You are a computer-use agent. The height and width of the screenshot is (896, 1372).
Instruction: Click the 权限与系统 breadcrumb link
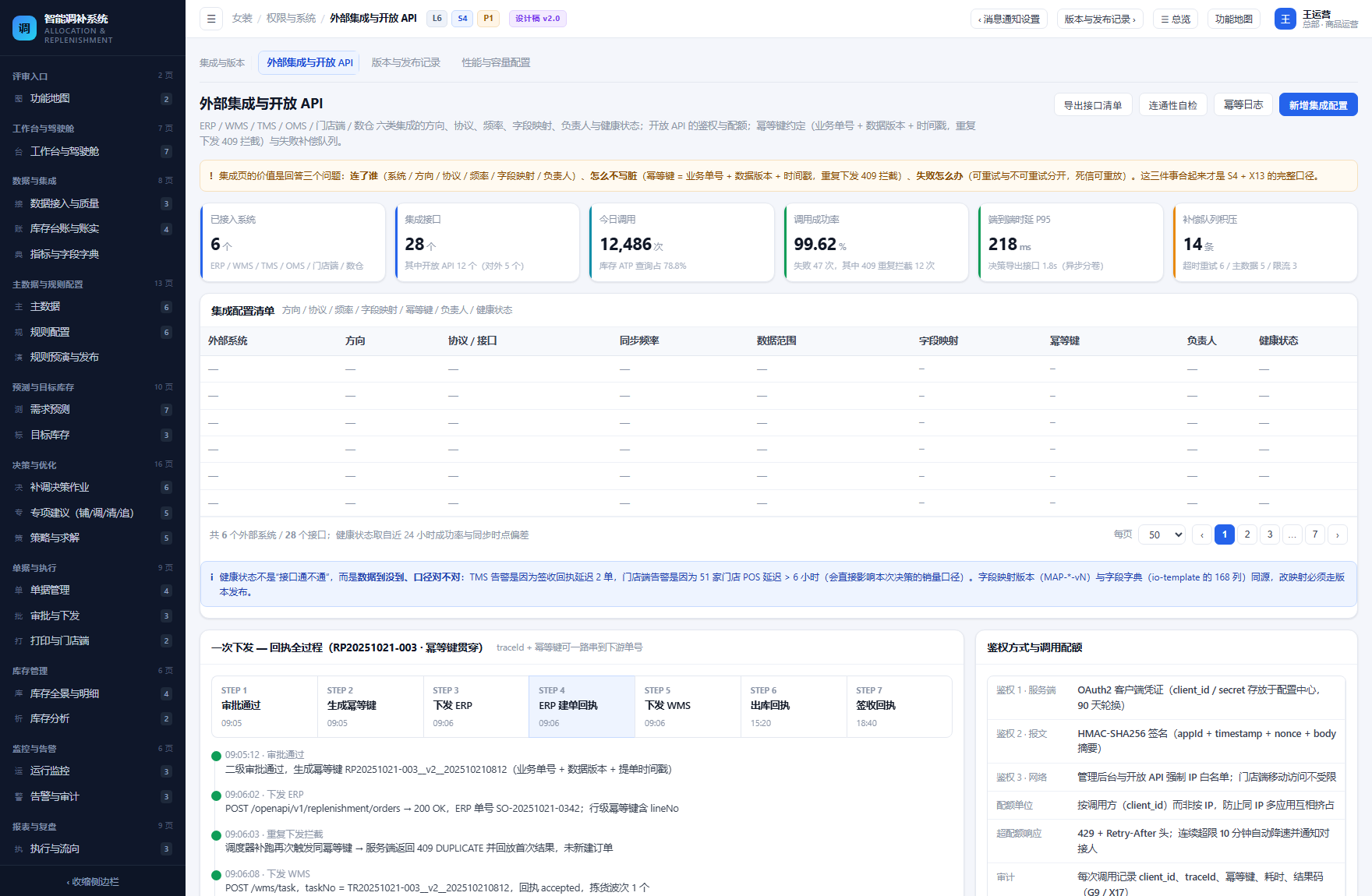point(291,18)
